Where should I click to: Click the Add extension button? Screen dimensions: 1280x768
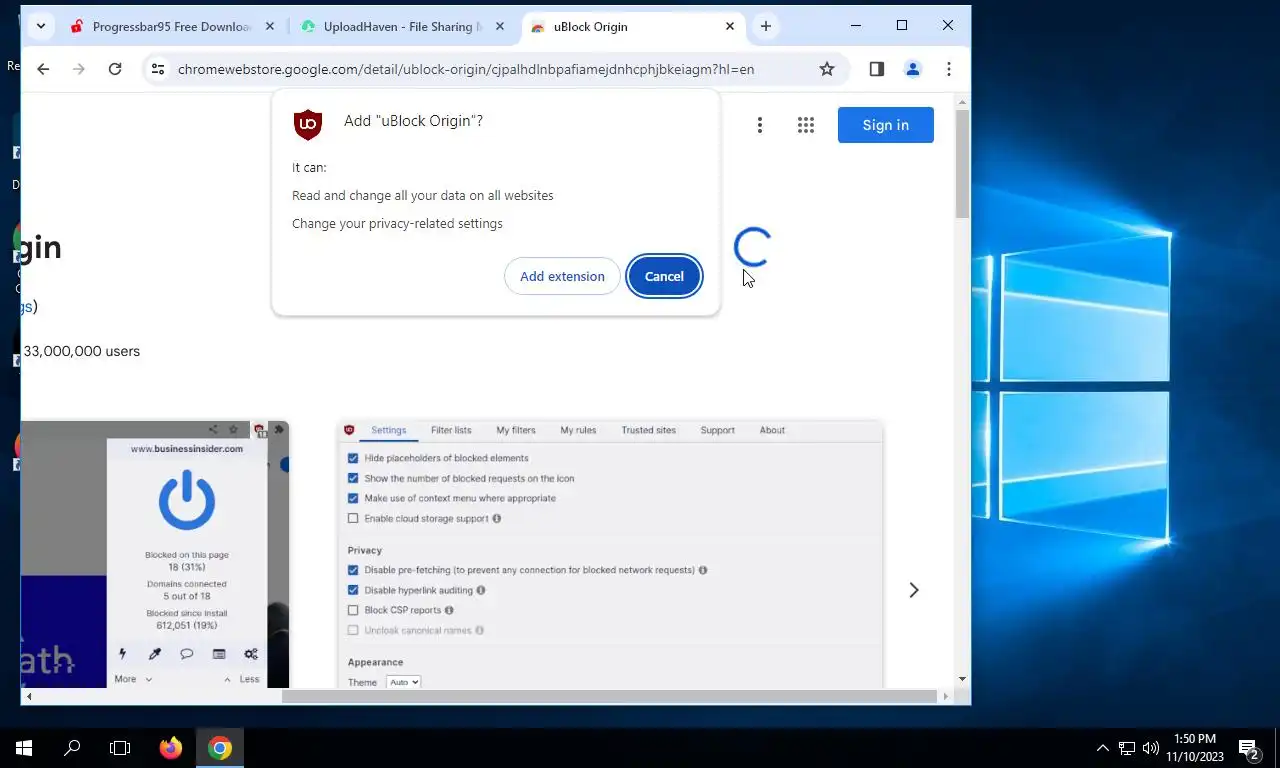pyautogui.click(x=562, y=276)
